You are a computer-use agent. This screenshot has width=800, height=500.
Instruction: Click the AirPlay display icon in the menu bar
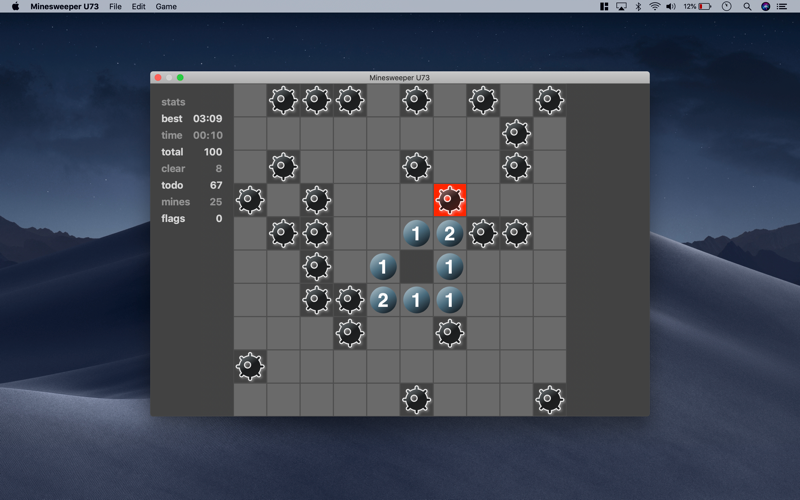click(x=621, y=7)
